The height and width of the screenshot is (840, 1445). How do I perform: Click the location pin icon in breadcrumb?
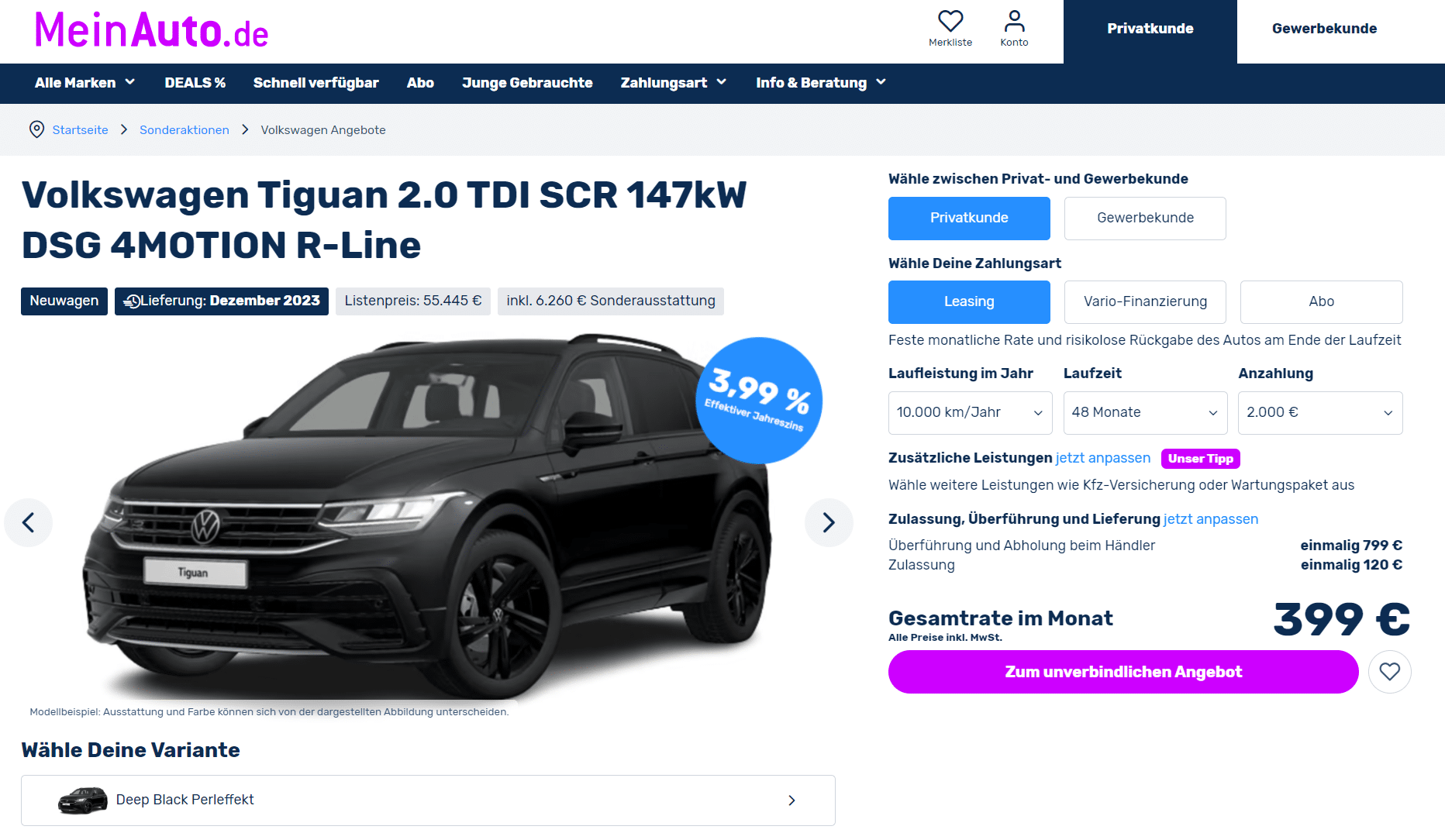click(36, 129)
